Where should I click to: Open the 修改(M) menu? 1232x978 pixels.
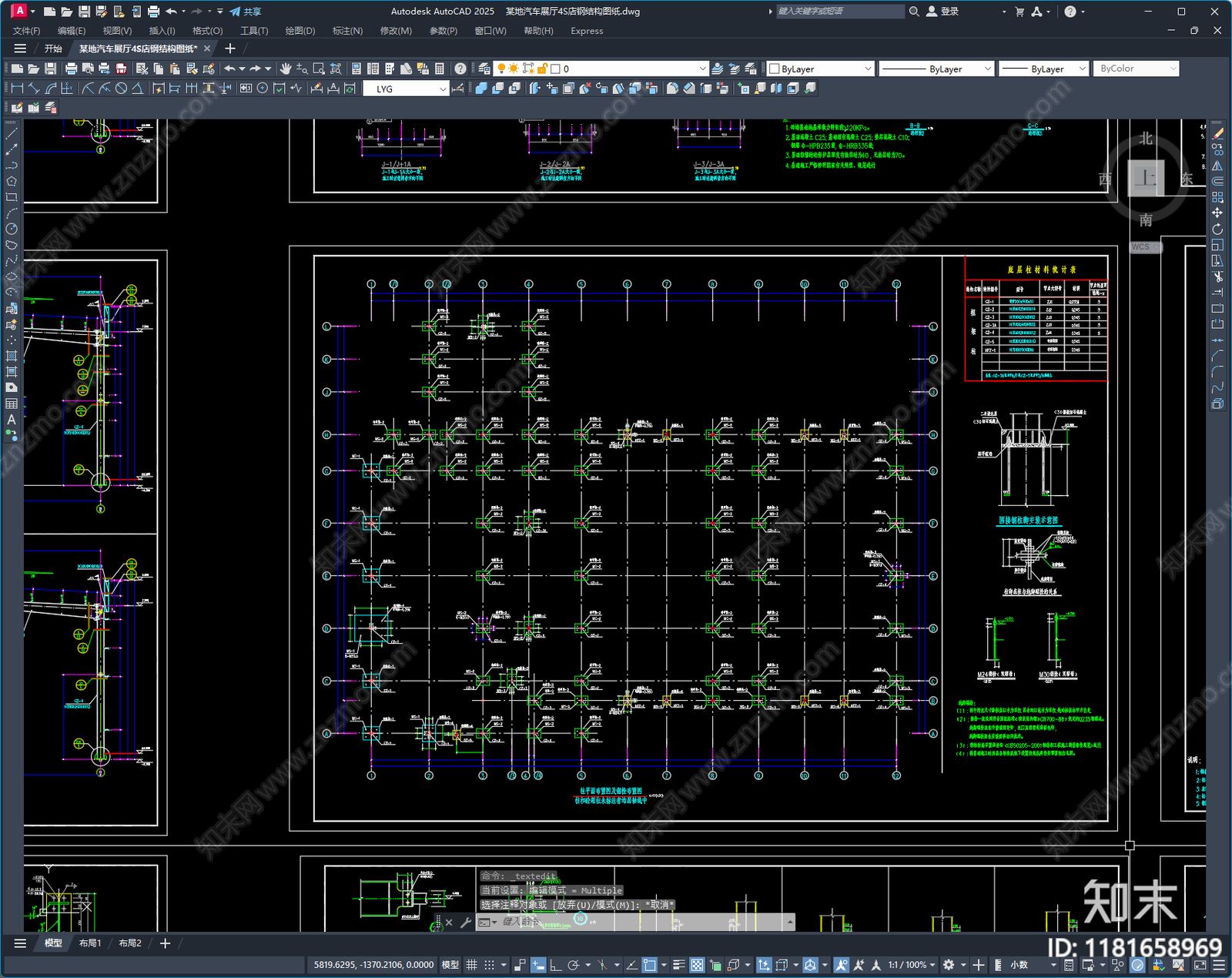tap(396, 31)
